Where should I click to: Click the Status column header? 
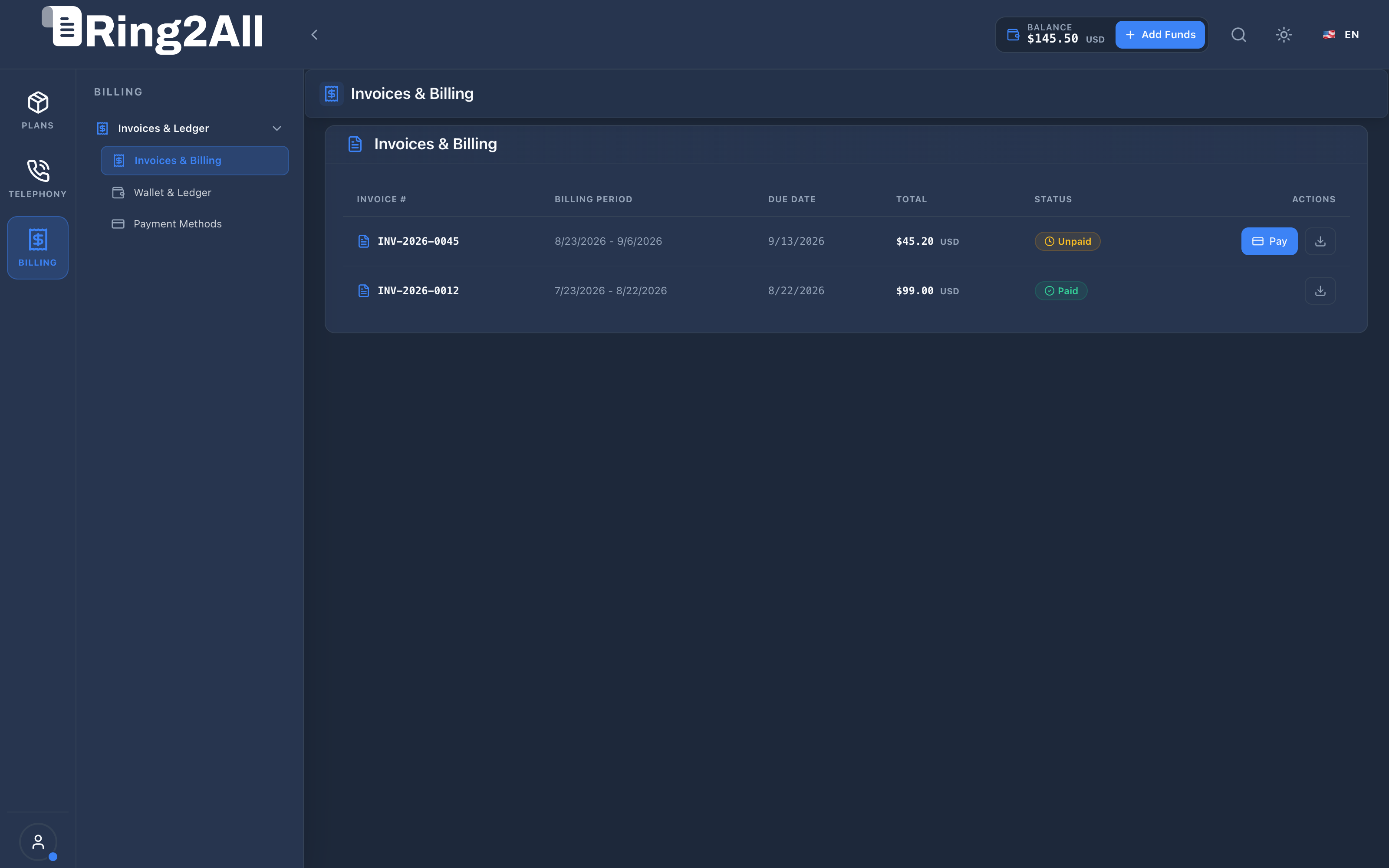[x=1053, y=199]
